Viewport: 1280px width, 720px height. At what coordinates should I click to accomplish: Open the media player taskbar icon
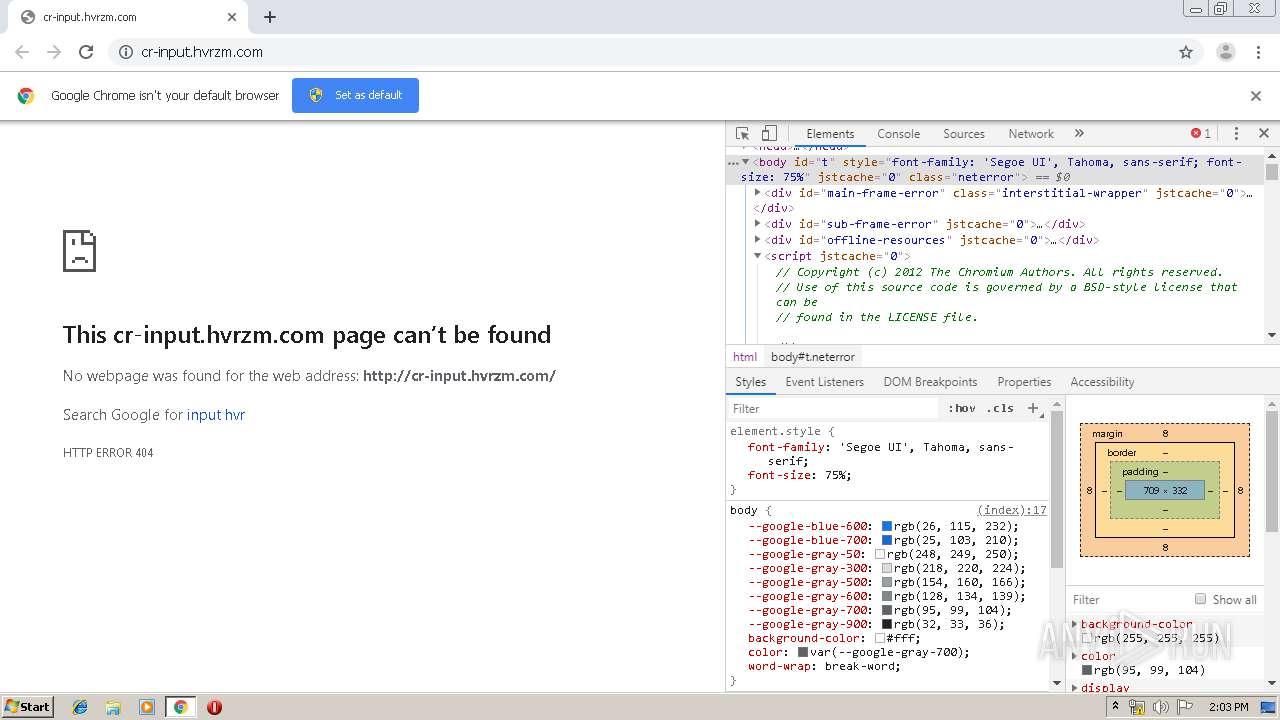147,707
